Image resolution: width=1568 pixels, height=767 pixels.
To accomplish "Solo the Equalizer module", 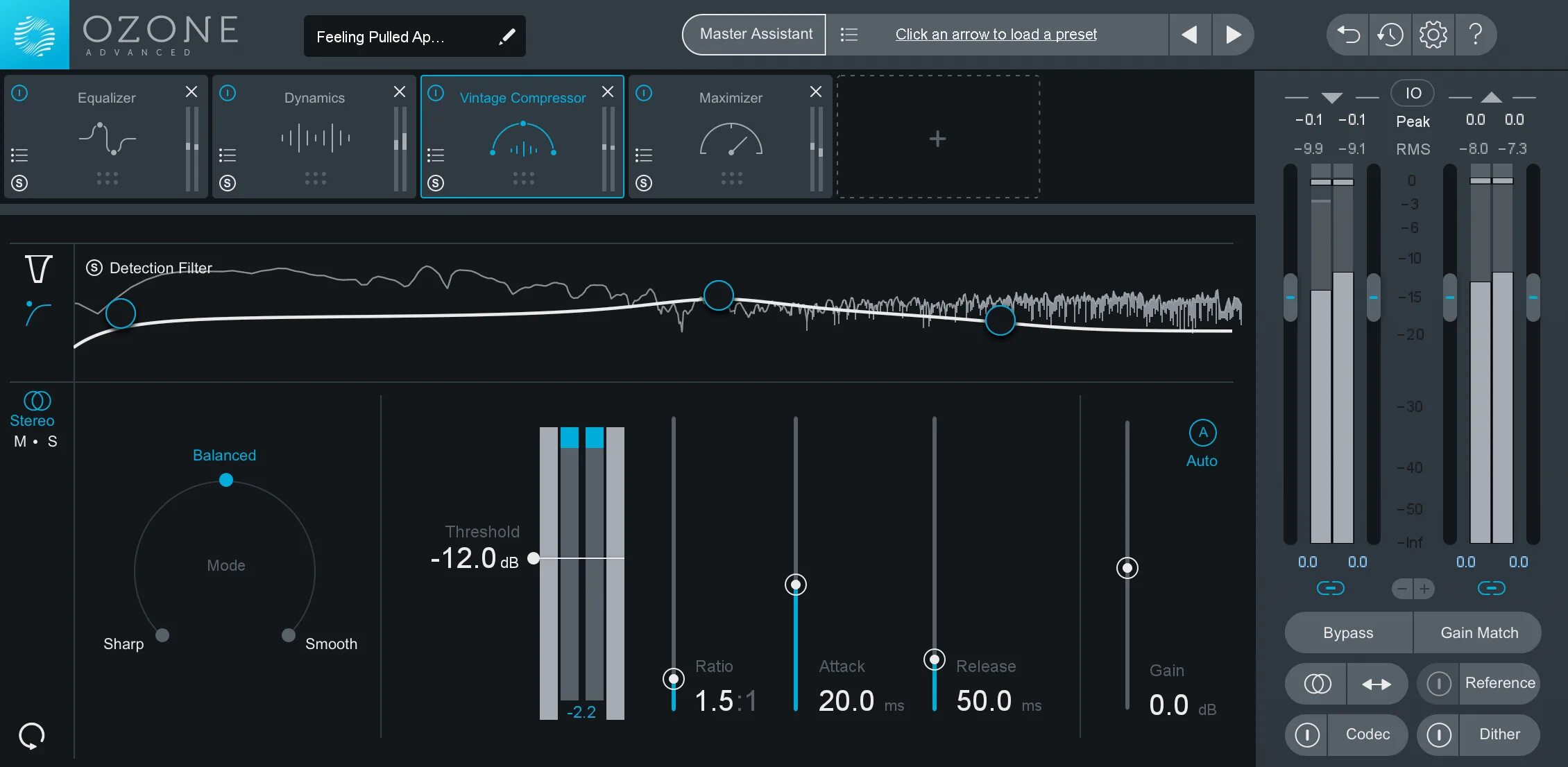I will point(19,183).
